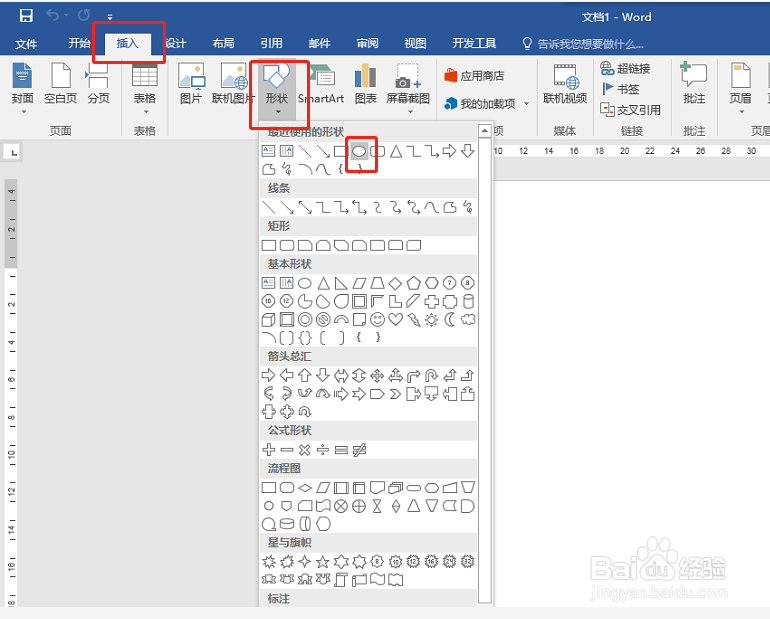The image size is (770, 619).
Task: Insert a 空白页 blank page
Action: pos(60,83)
